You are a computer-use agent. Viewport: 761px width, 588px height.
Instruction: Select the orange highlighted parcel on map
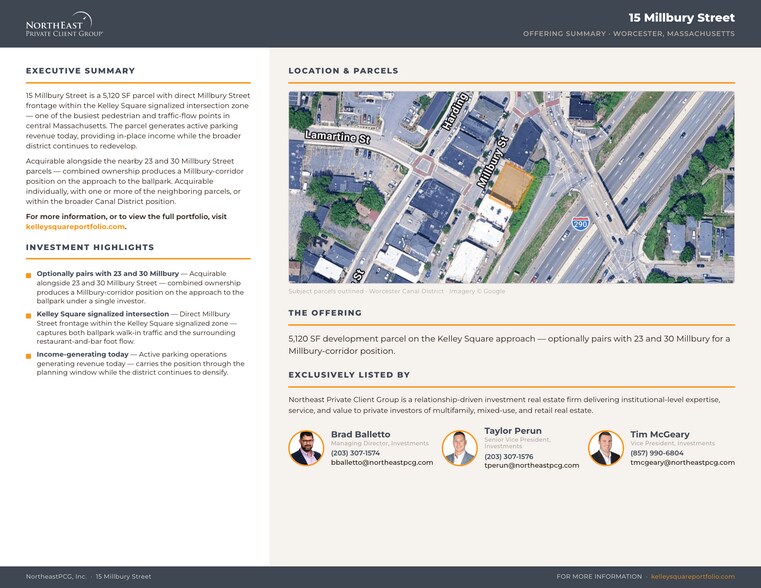[511, 185]
